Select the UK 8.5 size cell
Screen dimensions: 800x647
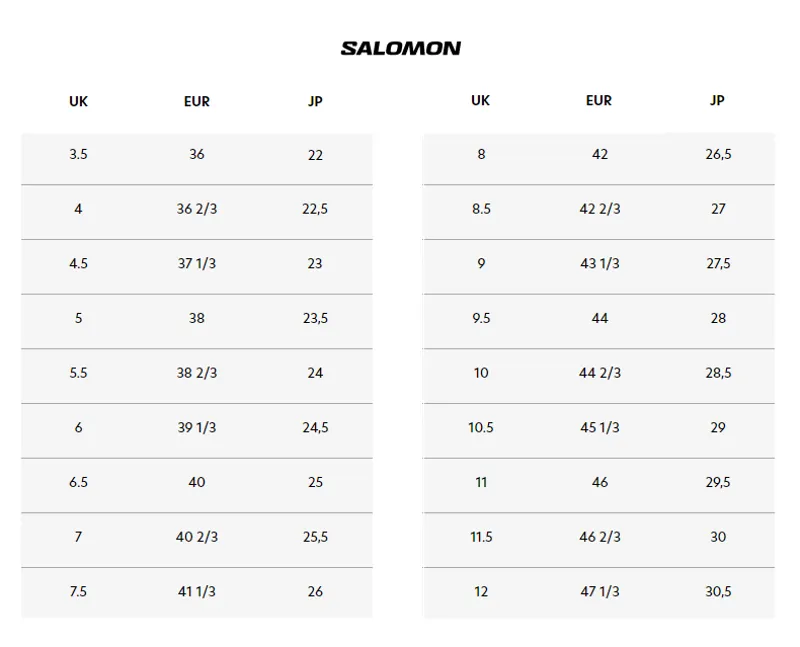pos(481,209)
